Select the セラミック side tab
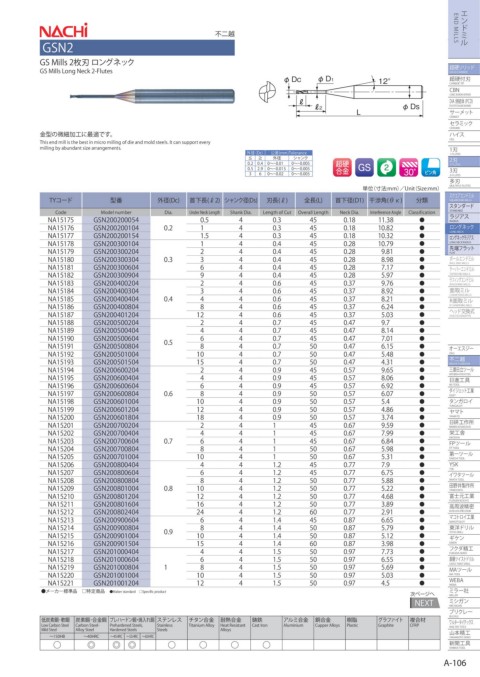480x677 pixels. point(464,124)
